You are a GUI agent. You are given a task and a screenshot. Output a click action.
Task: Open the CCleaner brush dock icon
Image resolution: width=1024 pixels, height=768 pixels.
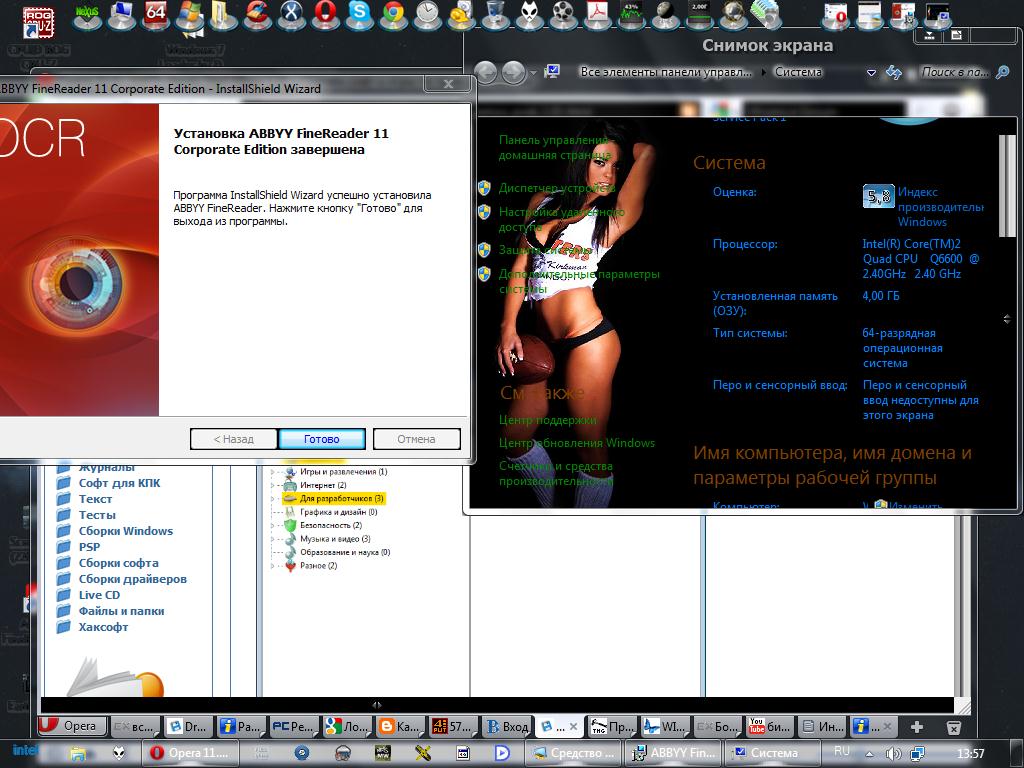(x=257, y=14)
